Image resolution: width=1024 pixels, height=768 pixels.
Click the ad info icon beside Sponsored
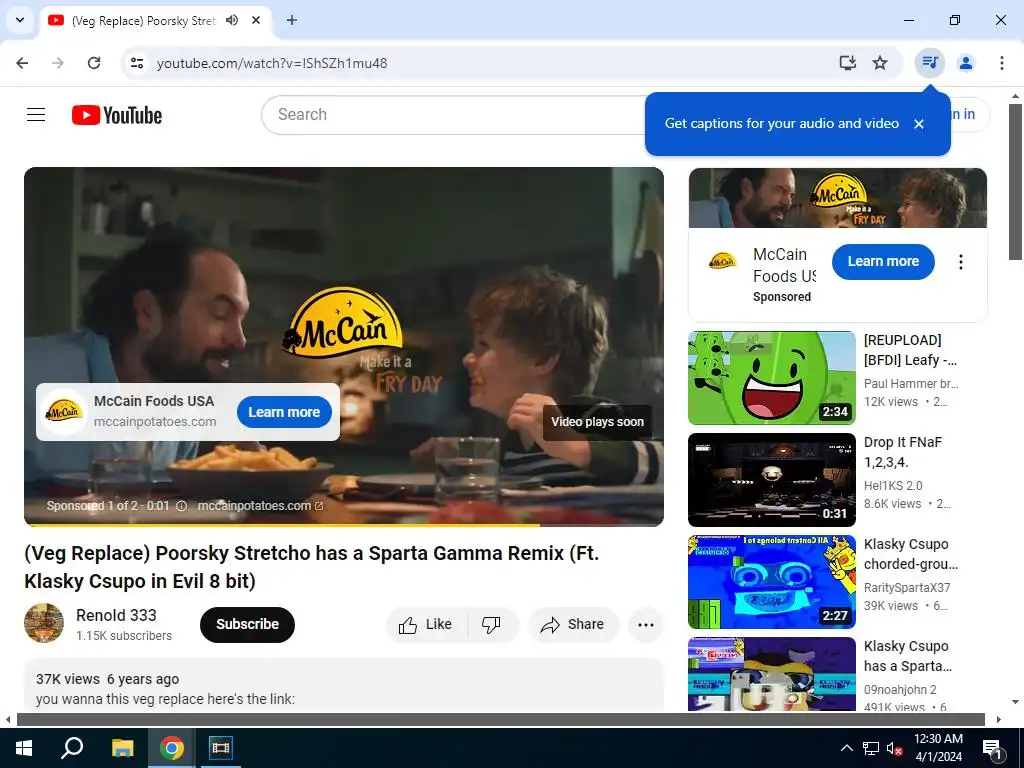coord(182,506)
